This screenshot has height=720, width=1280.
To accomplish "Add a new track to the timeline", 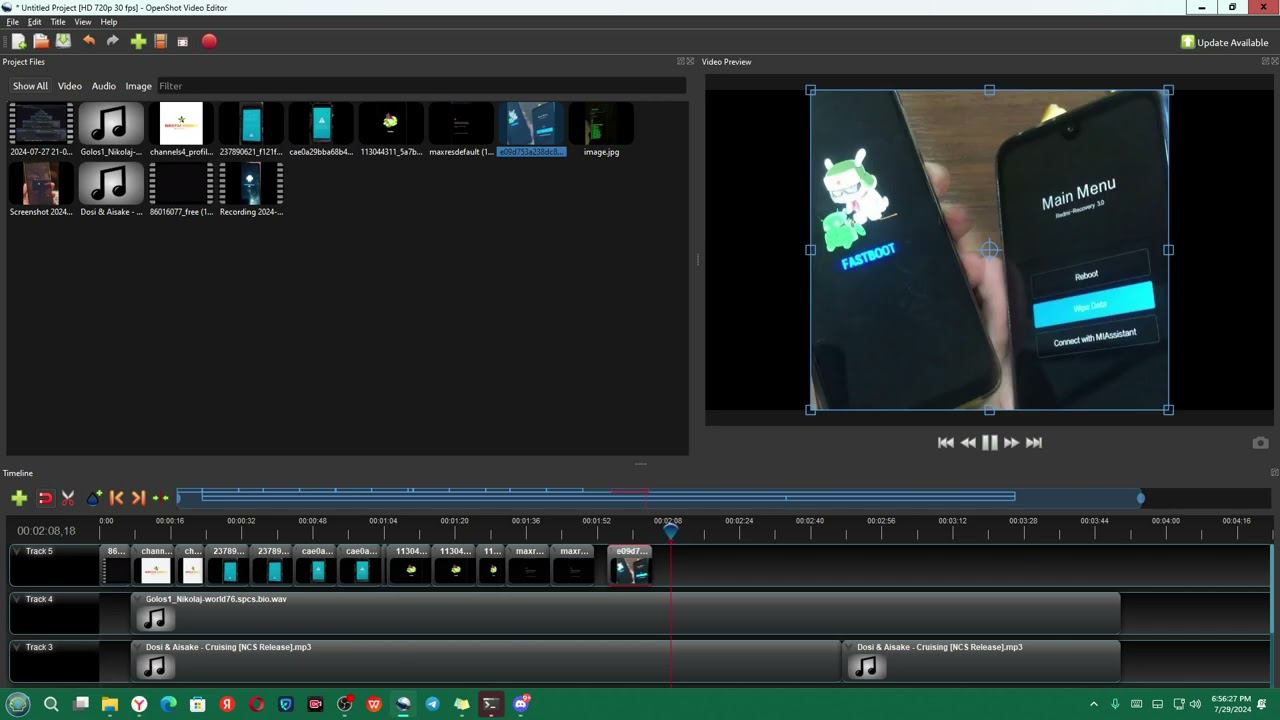I will click(19, 498).
